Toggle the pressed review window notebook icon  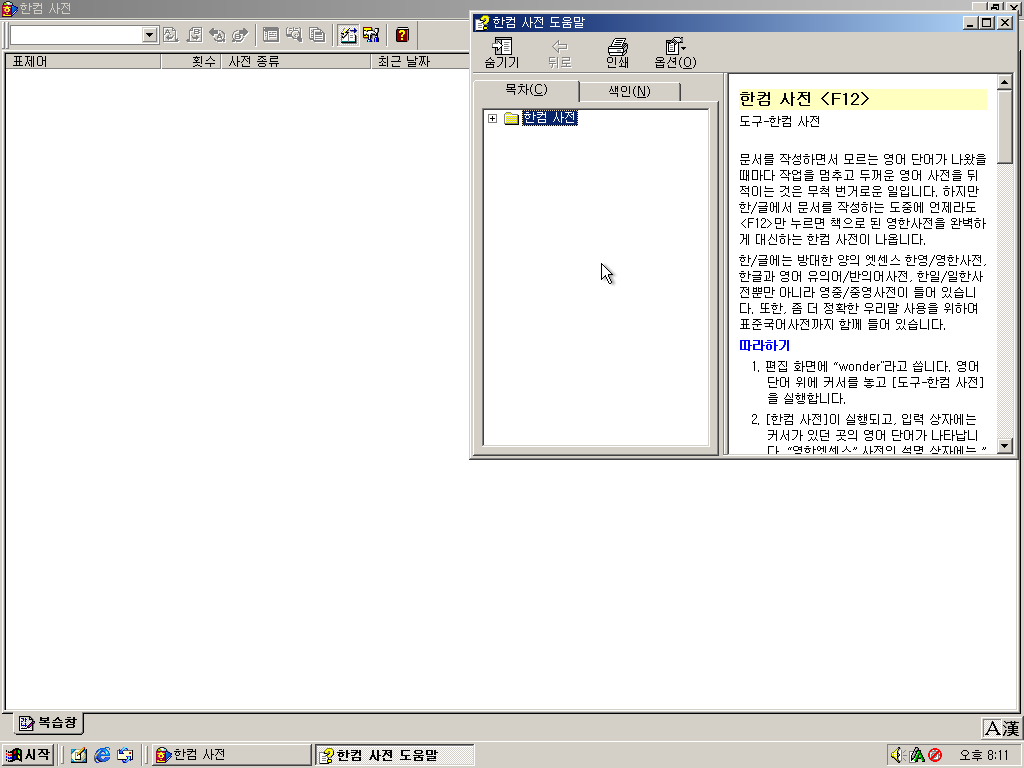(x=348, y=35)
